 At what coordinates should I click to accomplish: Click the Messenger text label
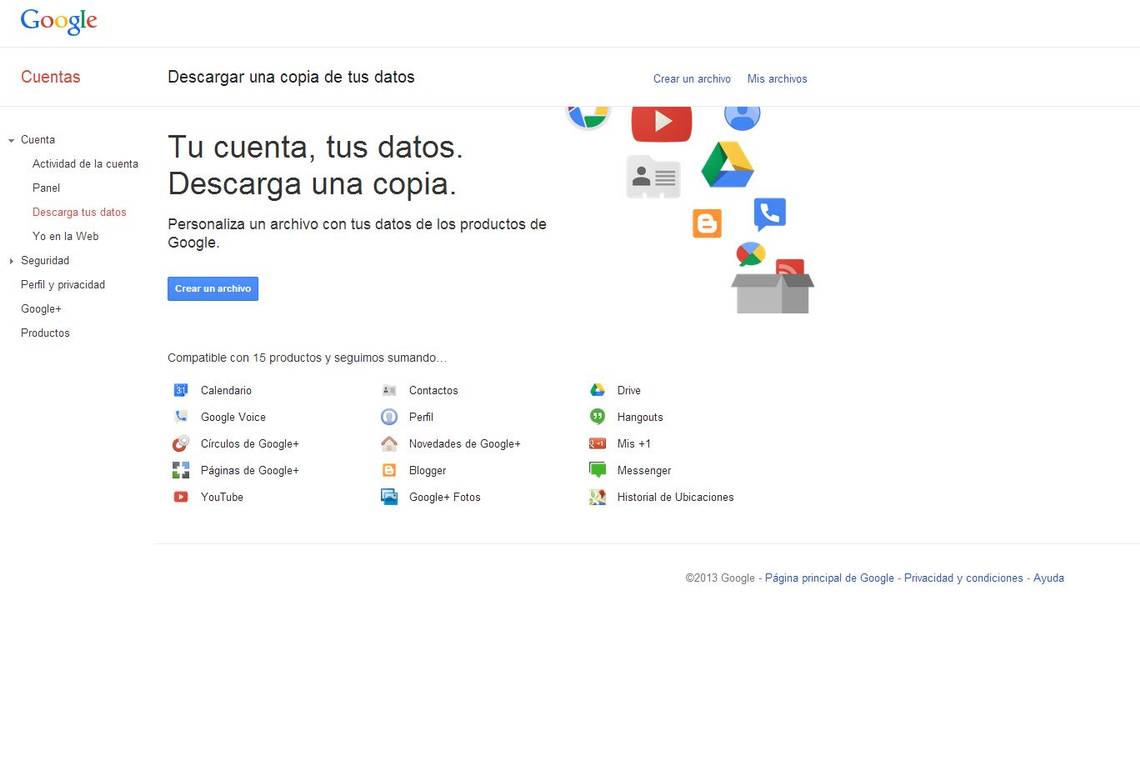[x=644, y=471]
